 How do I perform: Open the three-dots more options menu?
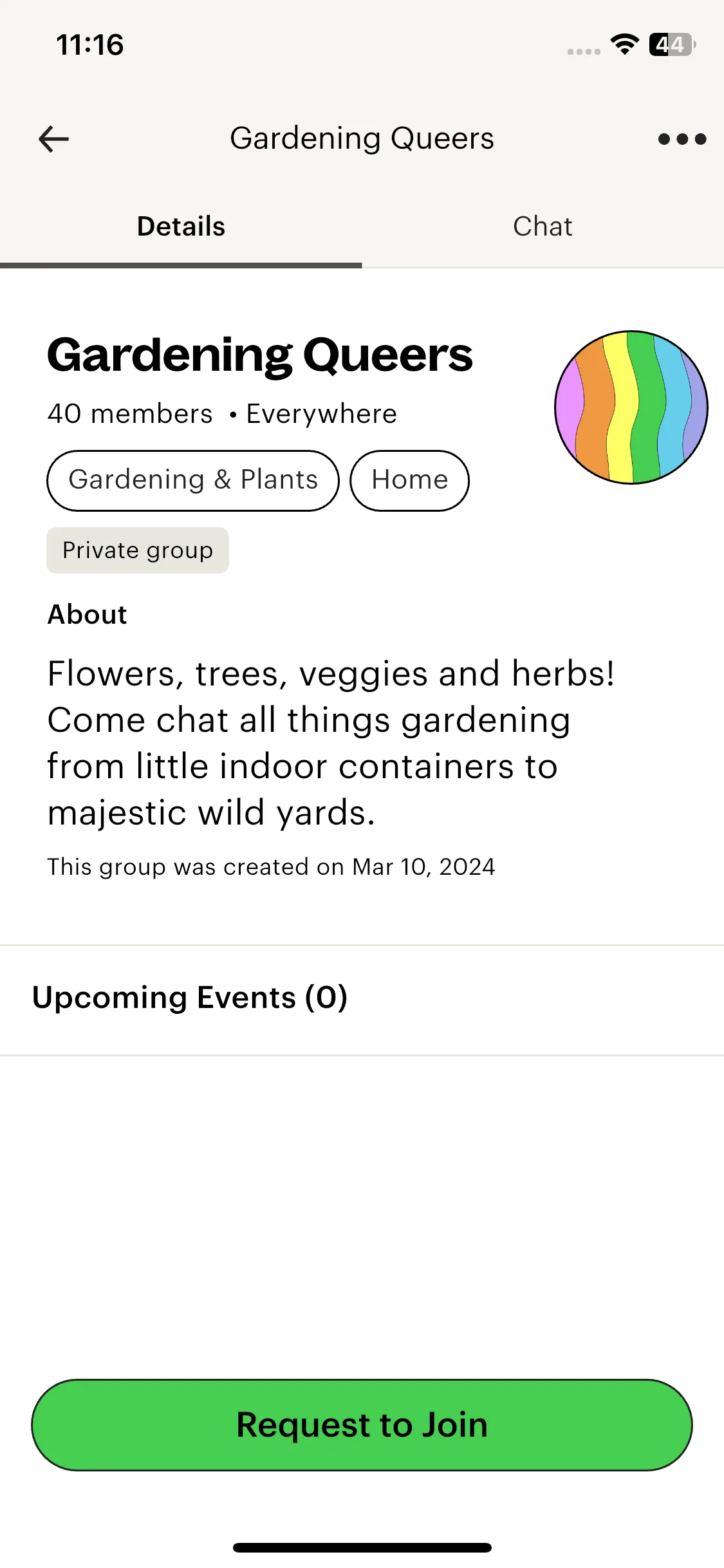[x=682, y=139]
